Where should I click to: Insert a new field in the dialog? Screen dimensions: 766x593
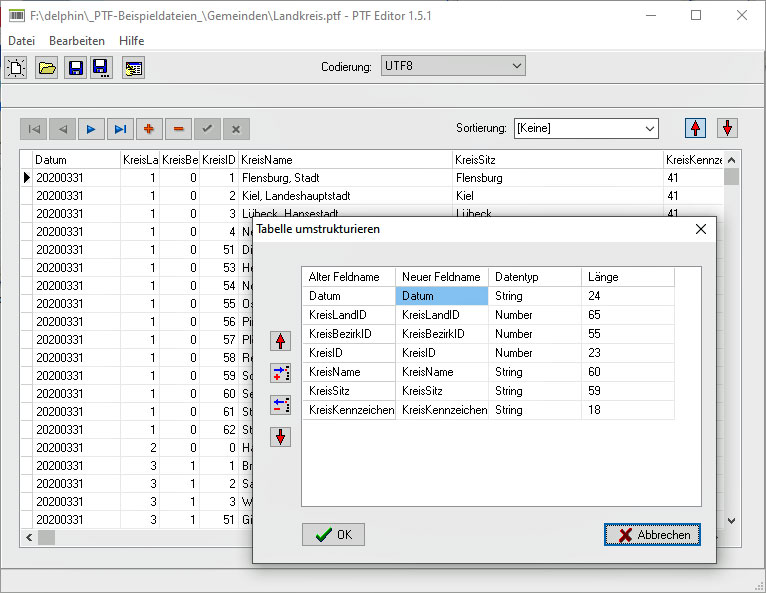[x=280, y=373]
